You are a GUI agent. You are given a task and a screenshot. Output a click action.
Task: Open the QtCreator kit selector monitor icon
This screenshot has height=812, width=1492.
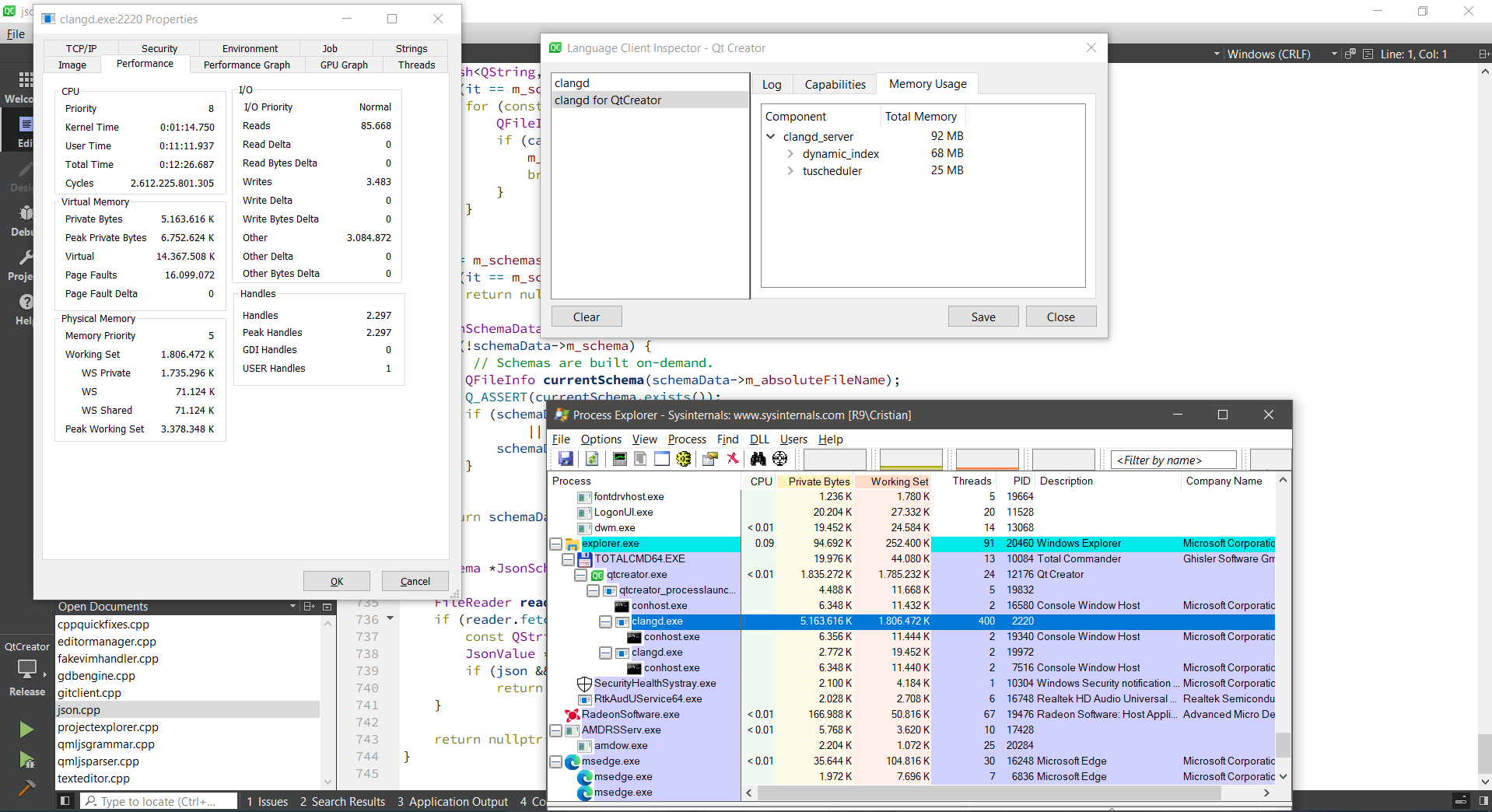point(26,668)
